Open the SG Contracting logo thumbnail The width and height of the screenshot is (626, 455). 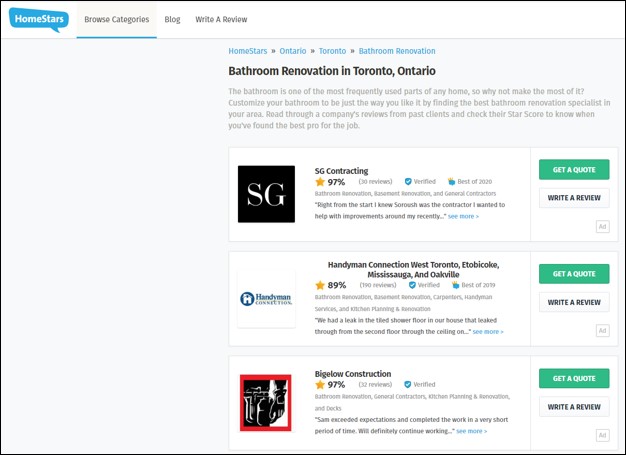[x=266, y=194]
